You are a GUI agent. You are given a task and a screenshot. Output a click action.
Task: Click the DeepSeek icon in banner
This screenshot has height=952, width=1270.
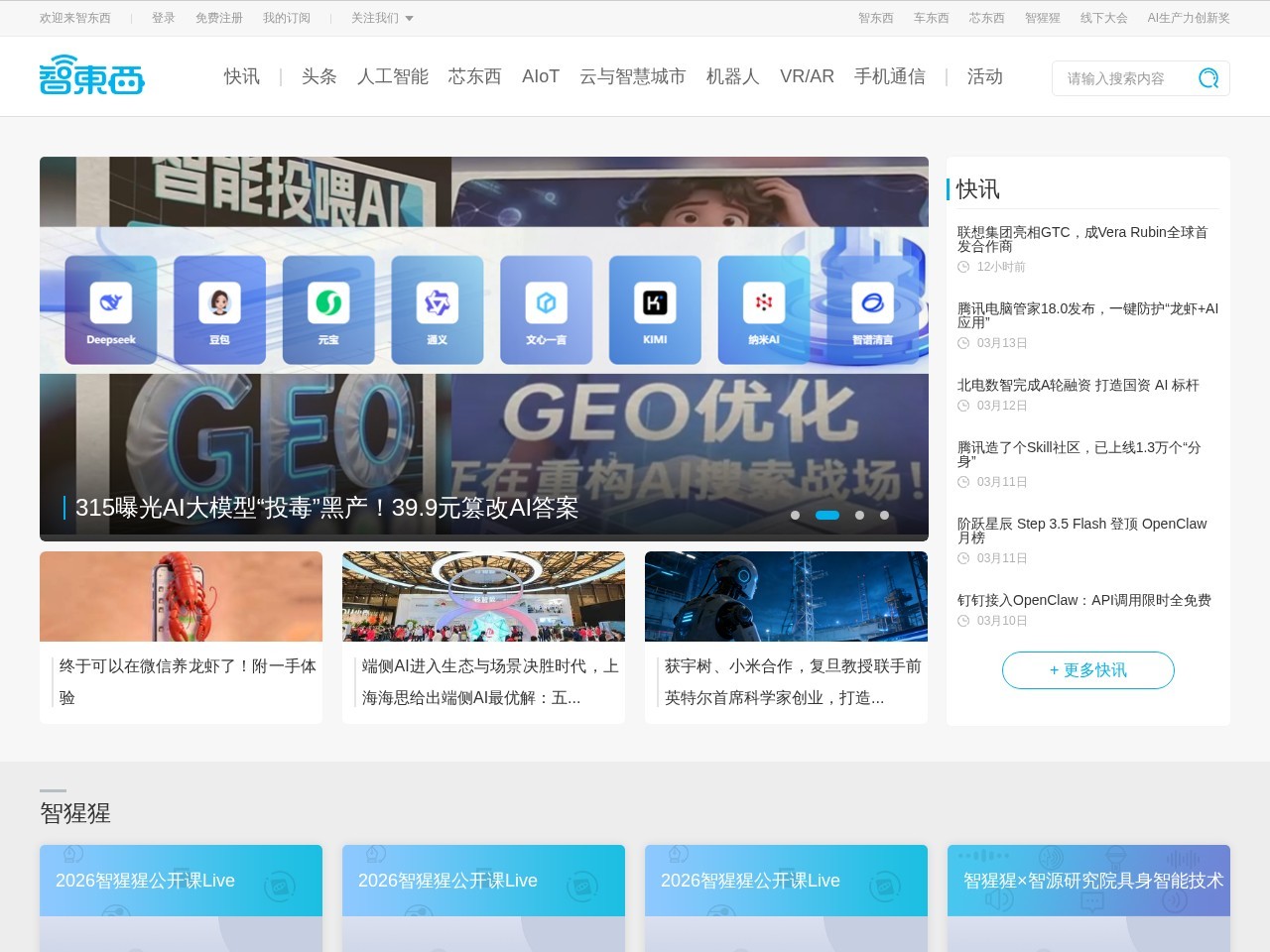[x=111, y=303]
